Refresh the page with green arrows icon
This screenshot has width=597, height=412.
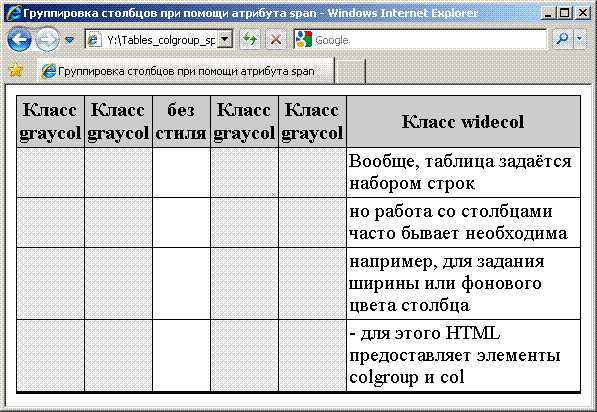coord(250,39)
